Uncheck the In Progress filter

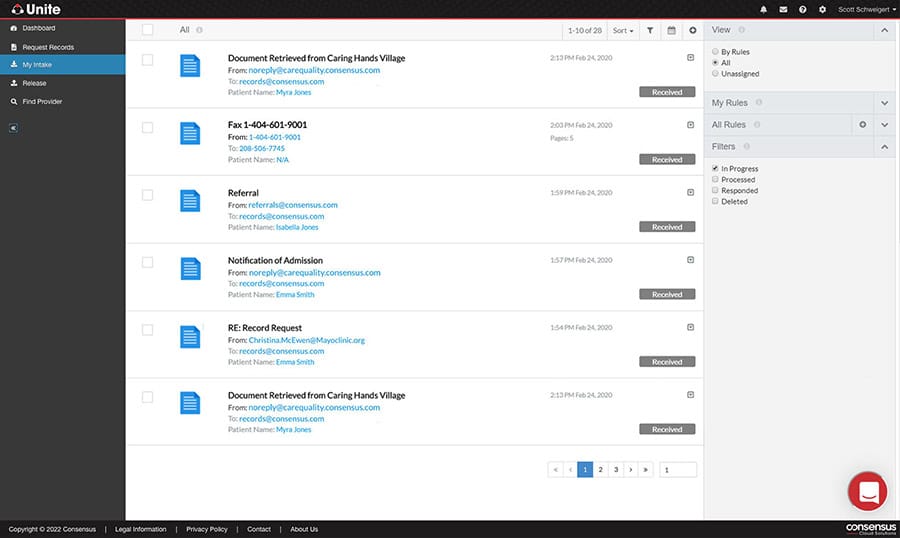715,168
